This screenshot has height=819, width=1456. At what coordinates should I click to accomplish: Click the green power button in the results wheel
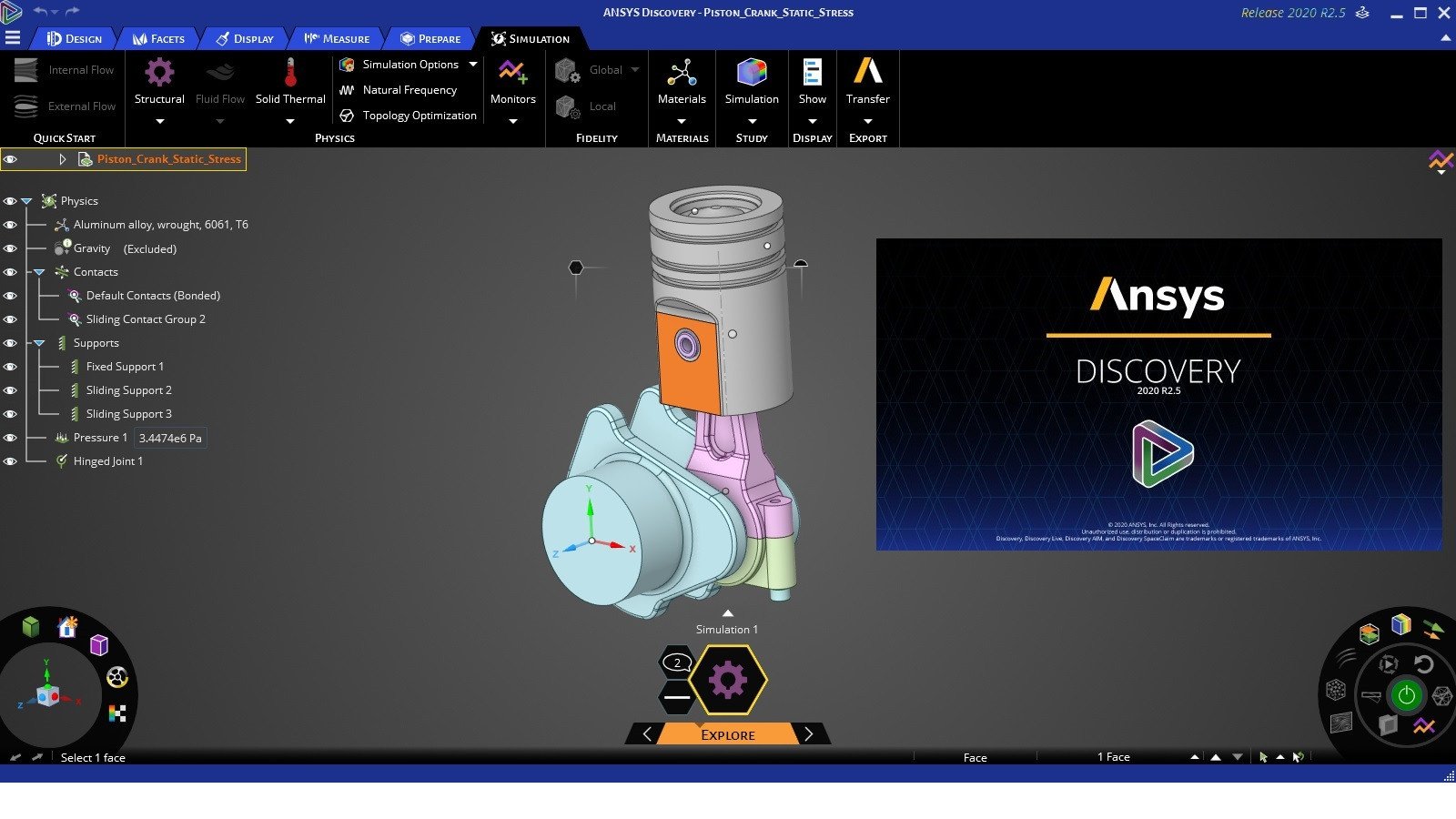(x=1406, y=696)
